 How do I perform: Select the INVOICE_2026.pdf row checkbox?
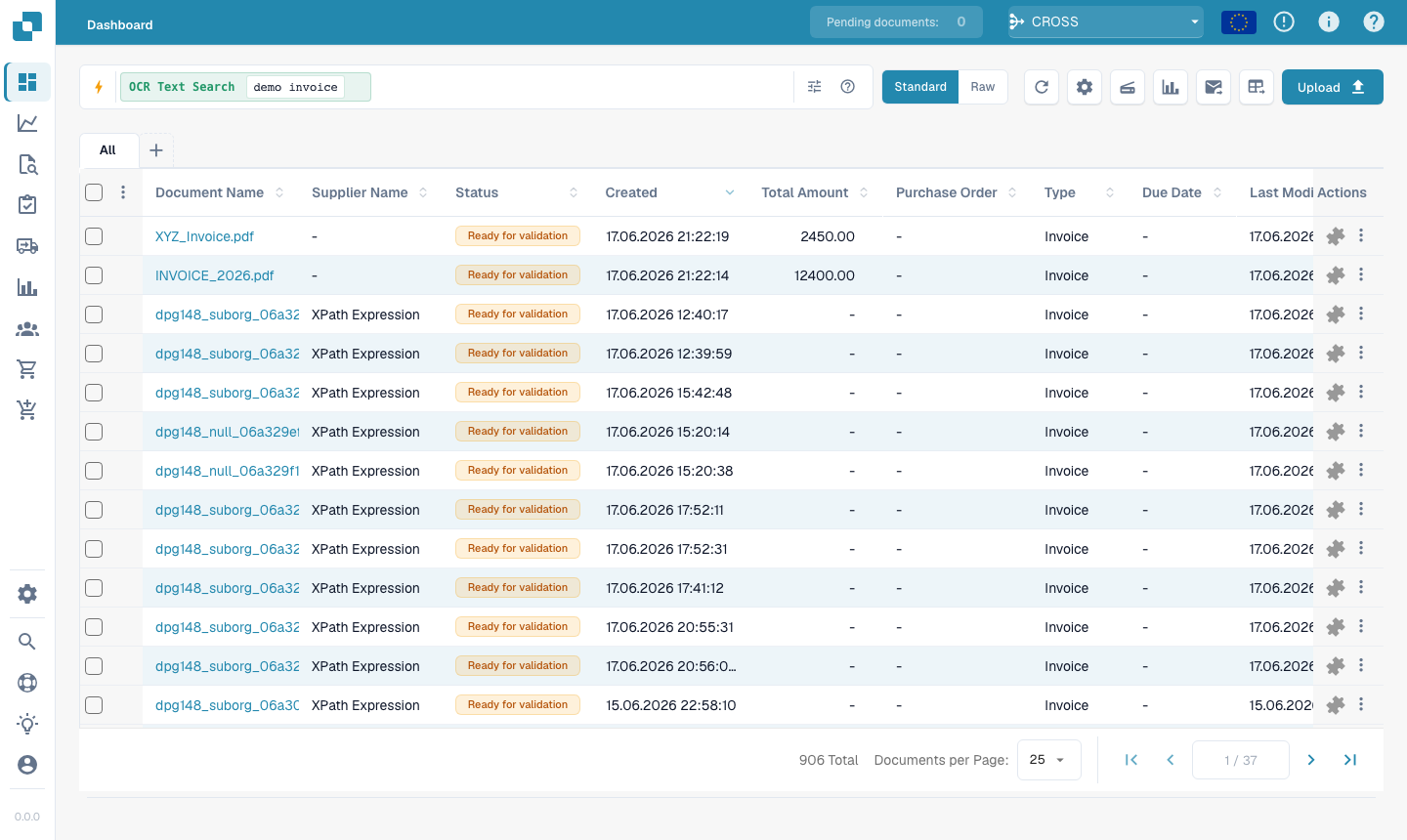tap(94, 275)
